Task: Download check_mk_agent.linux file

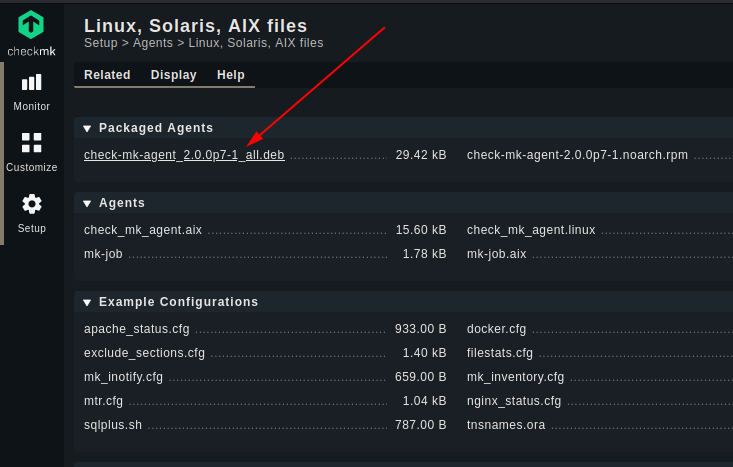Action: click(531, 230)
